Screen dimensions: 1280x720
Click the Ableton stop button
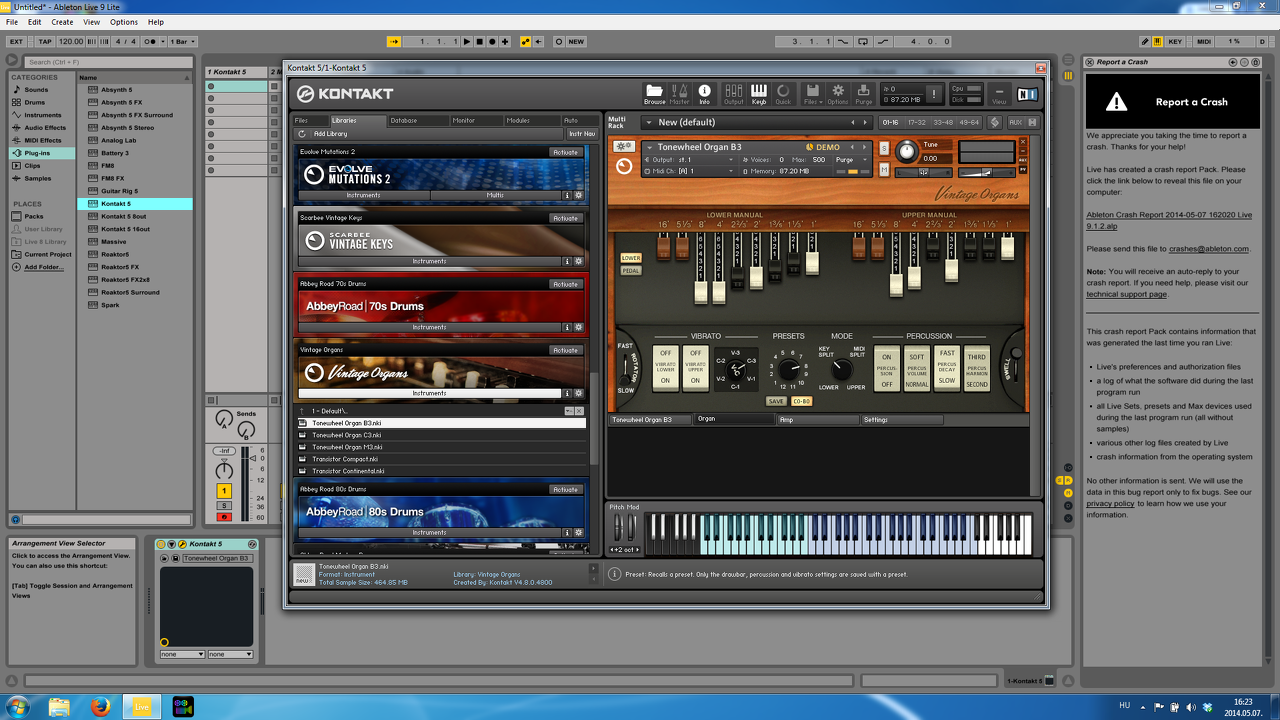tap(480, 42)
